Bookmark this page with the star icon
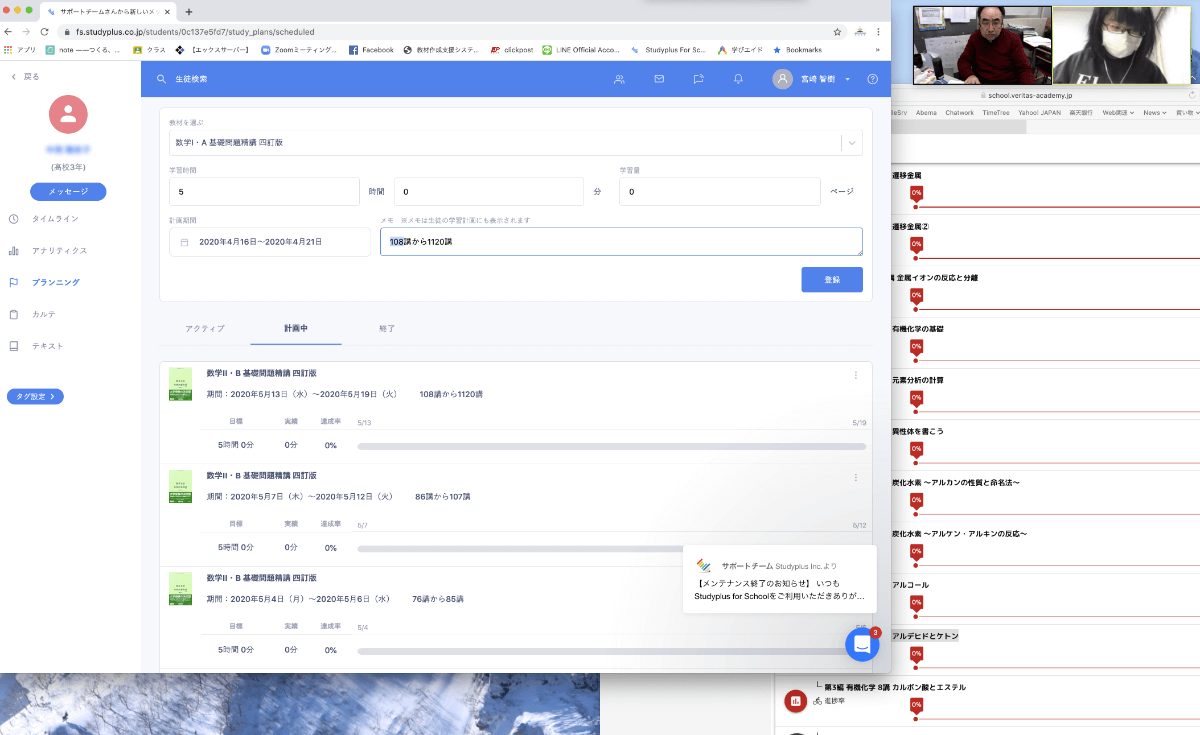Screen dimensions: 1200x735 tap(837, 32)
